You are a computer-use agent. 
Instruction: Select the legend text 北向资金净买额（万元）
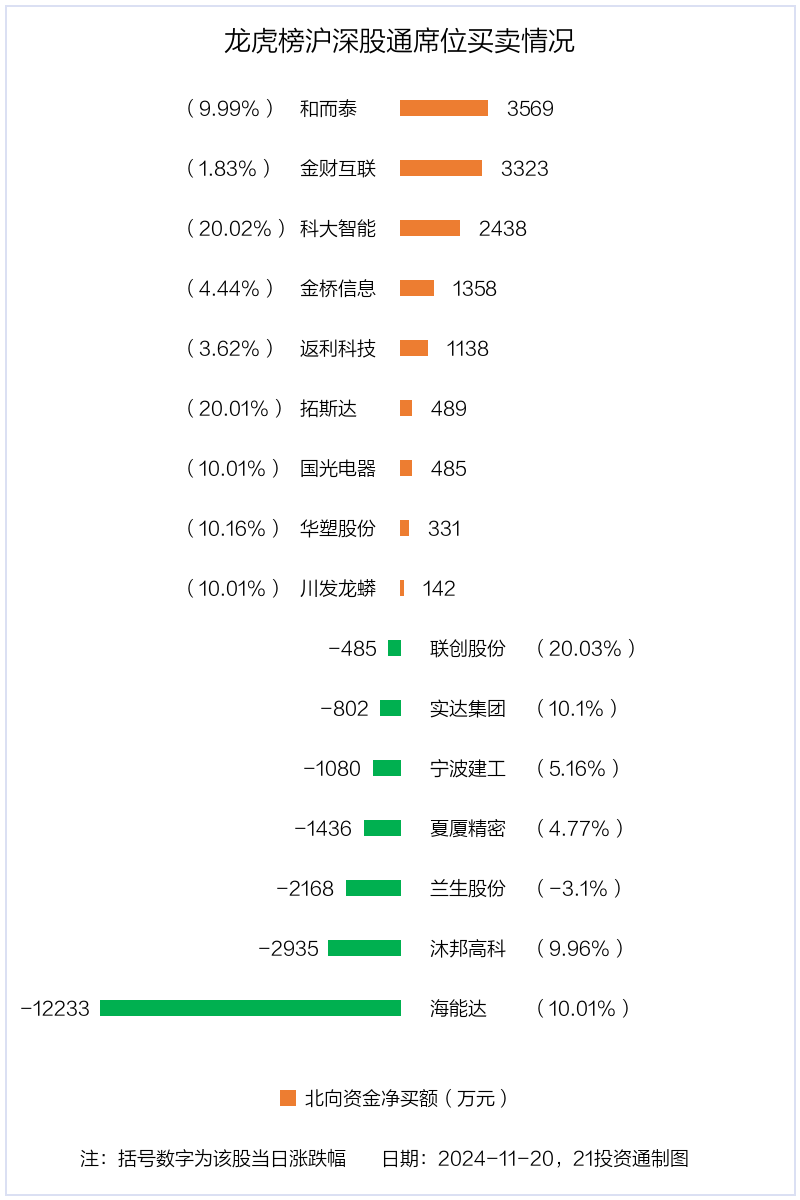[408, 1099]
